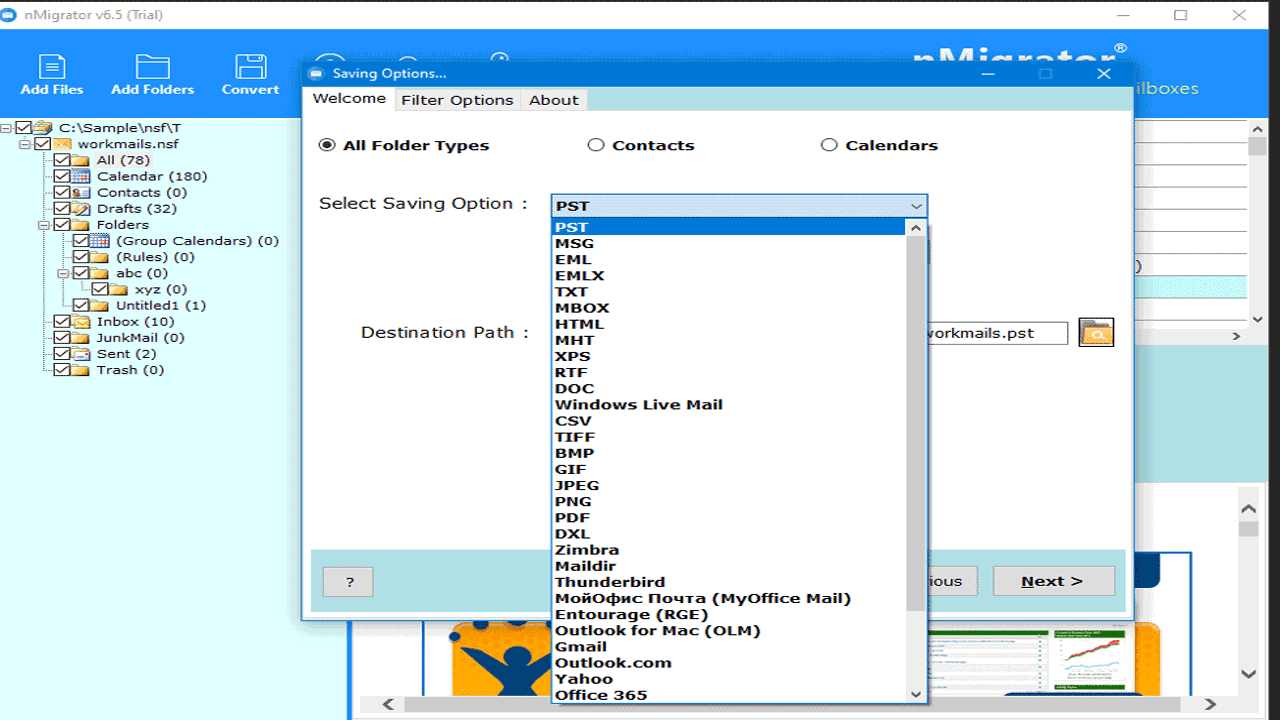The height and width of the screenshot is (720, 1280).
Task: Select Gmail as the saving option
Action: [x=729, y=647]
